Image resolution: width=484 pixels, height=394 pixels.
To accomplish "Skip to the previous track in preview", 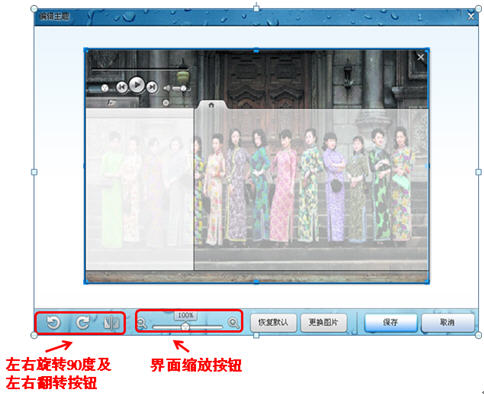I will [x=122, y=87].
